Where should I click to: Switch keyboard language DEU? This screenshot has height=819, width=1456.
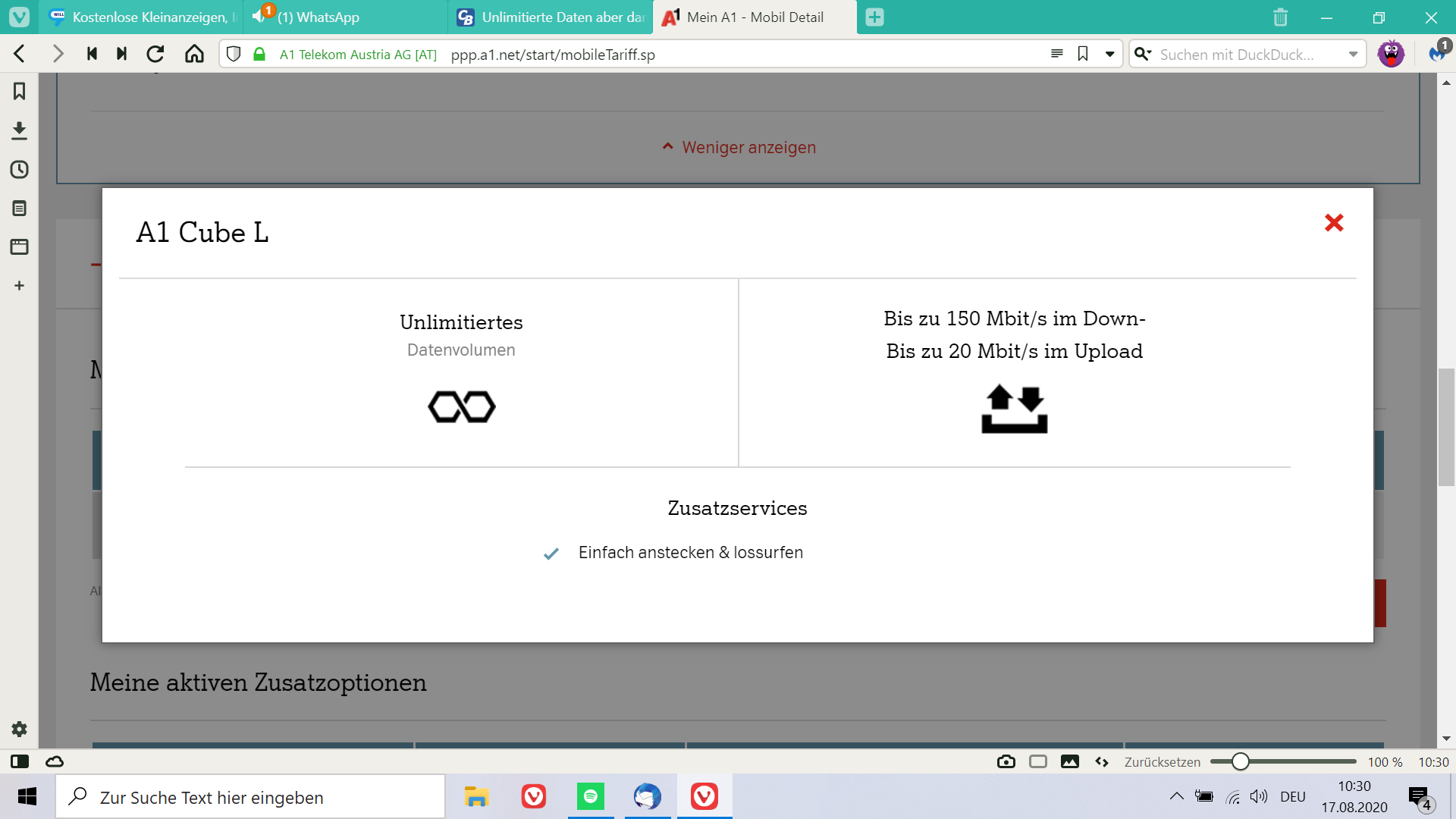pos(1293,796)
